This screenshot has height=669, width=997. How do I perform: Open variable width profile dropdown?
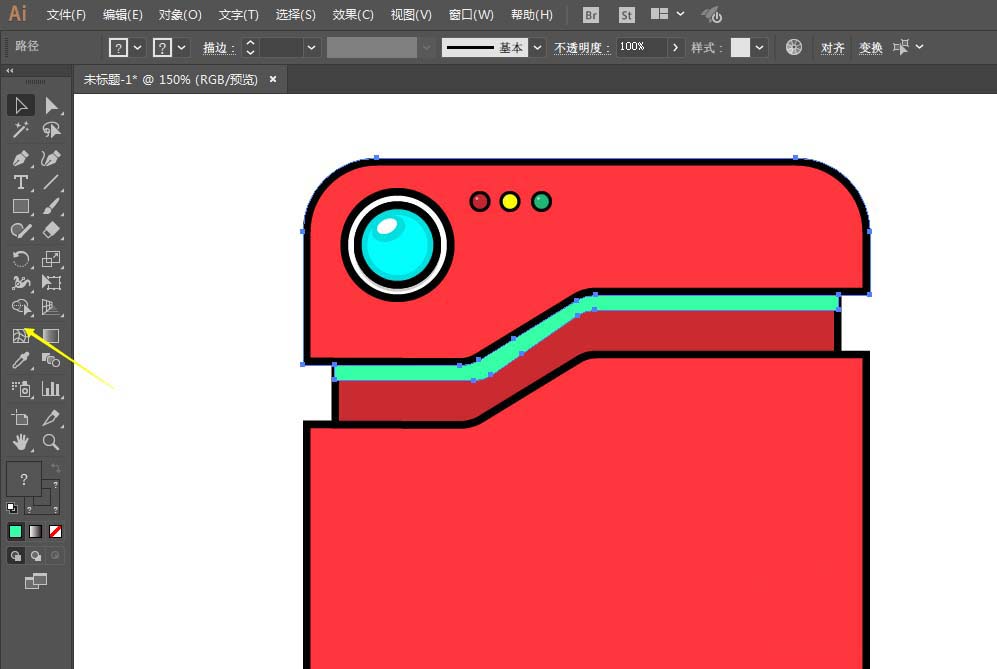pos(427,48)
